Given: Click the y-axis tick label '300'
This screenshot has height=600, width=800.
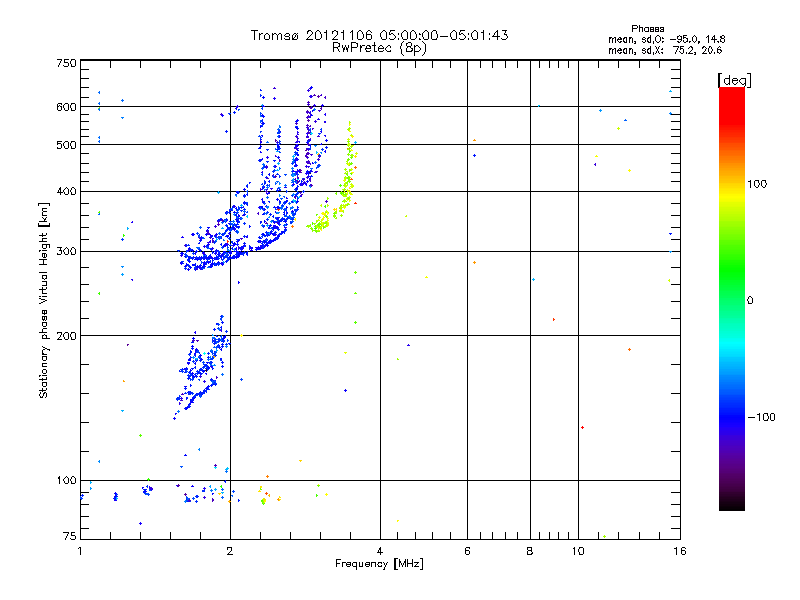Looking at the screenshot, I should (x=66, y=252).
